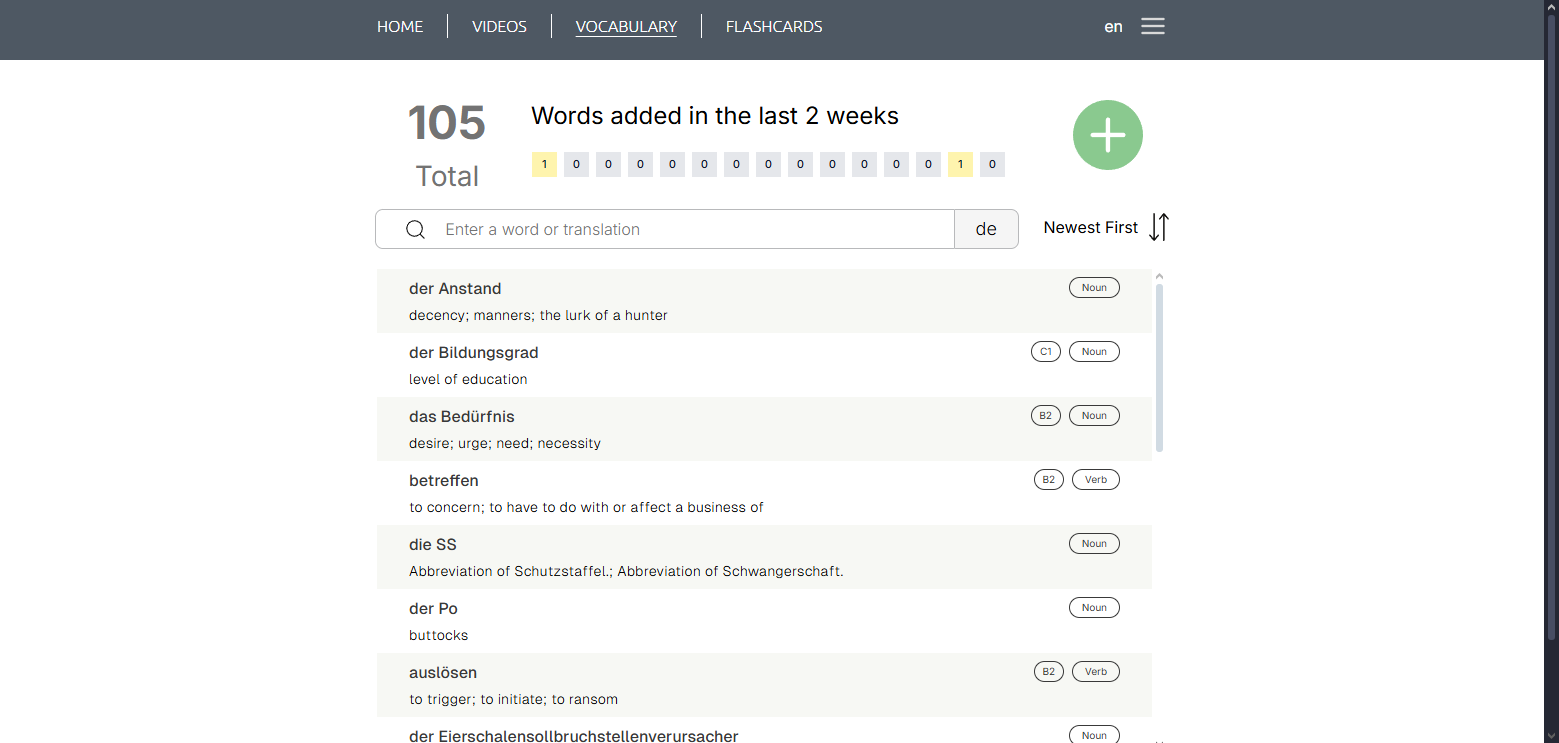Click the Noun tag on der Anstand
Viewport: 1559px width, 743px height.
(1094, 288)
